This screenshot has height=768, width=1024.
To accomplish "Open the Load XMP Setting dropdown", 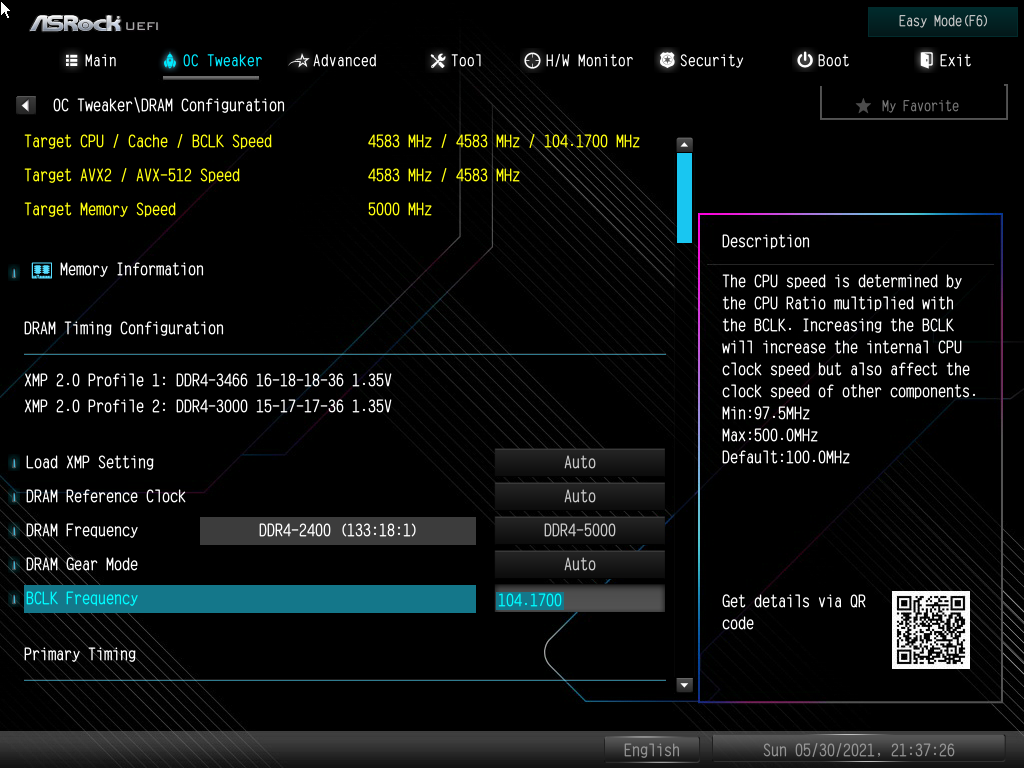I will click(579, 463).
